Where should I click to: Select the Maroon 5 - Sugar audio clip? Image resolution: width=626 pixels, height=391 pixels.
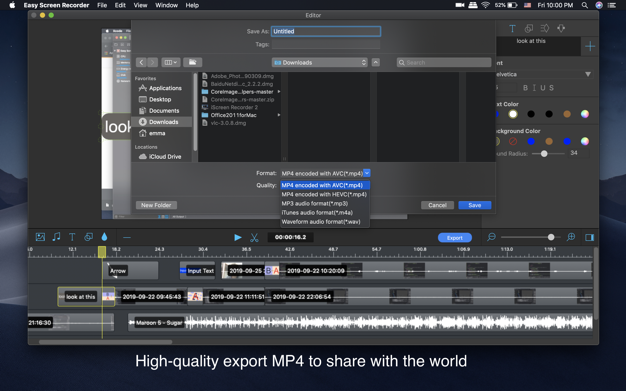coord(360,323)
